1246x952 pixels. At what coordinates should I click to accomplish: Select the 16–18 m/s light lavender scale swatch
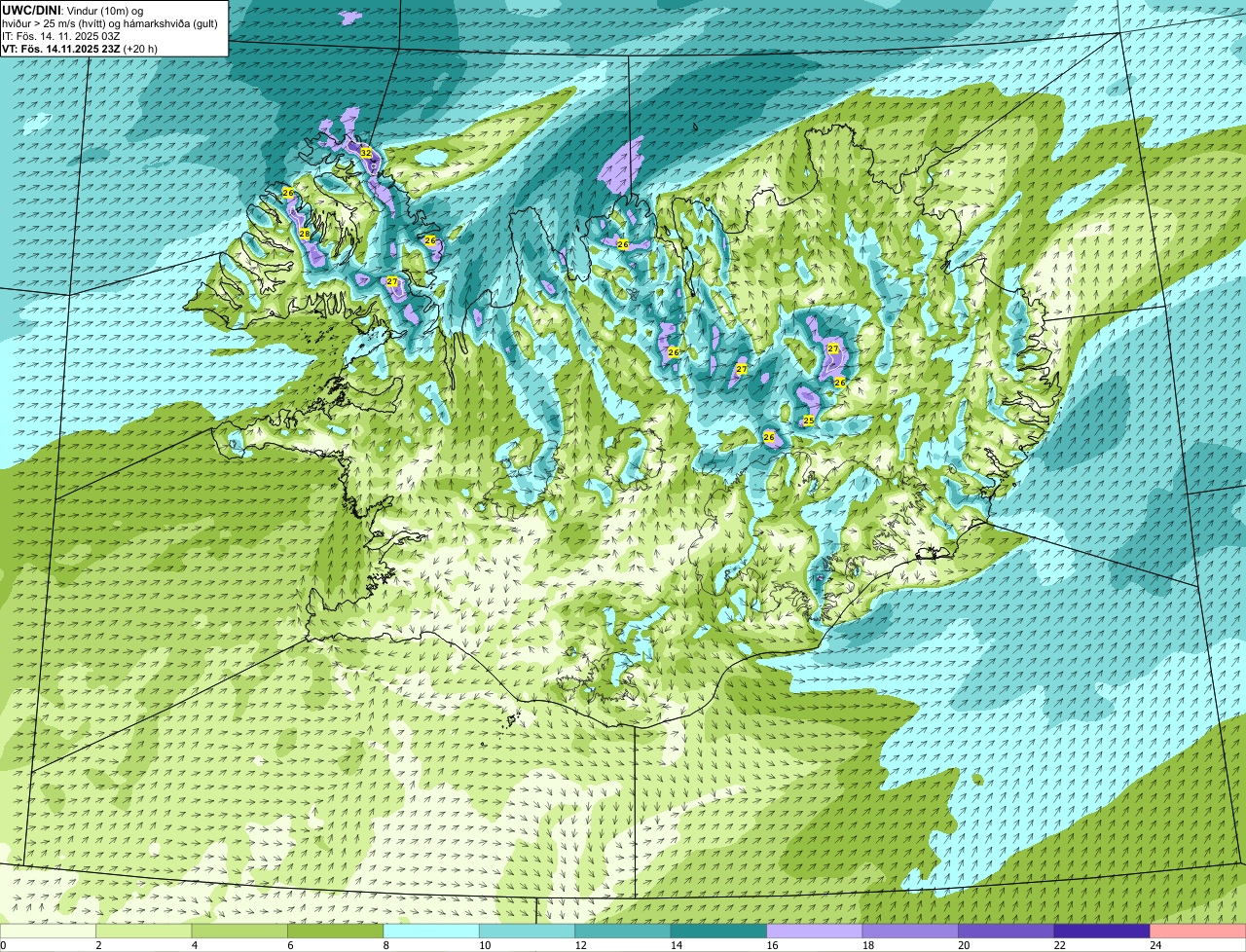pos(815,931)
